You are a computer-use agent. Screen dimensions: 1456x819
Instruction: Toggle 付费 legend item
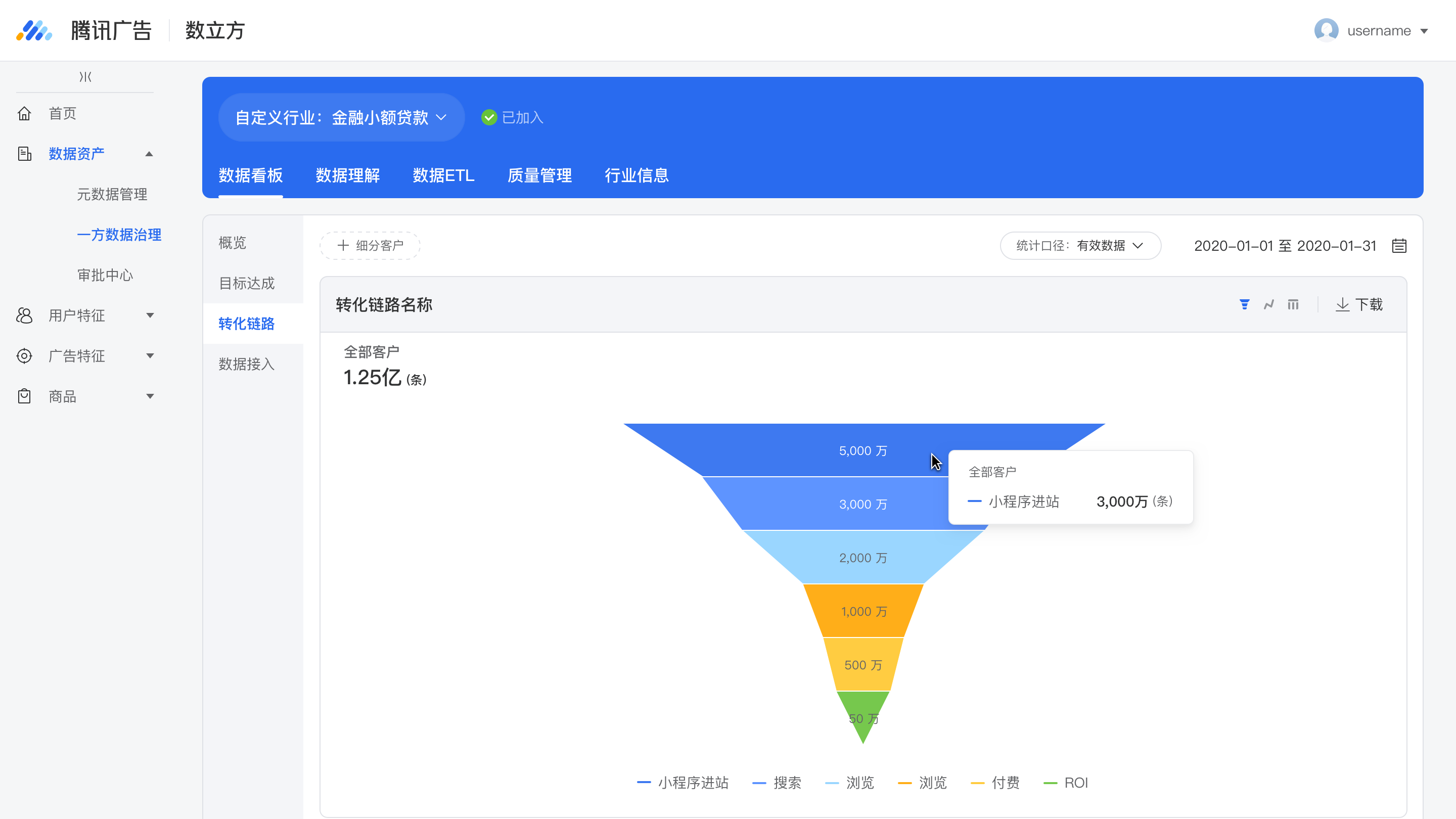click(x=995, y=783)
